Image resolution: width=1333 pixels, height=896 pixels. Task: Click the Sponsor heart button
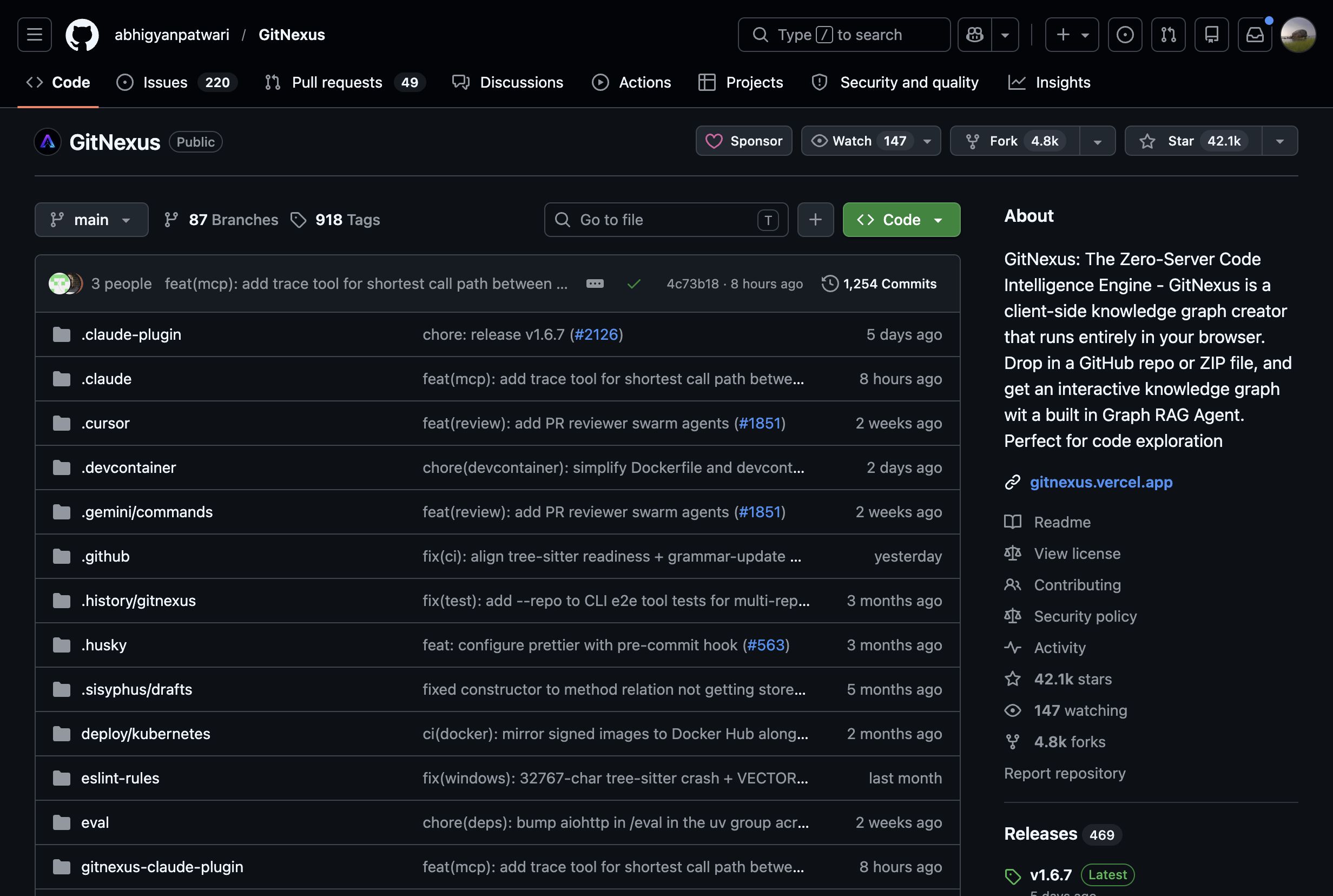[744, 141]
